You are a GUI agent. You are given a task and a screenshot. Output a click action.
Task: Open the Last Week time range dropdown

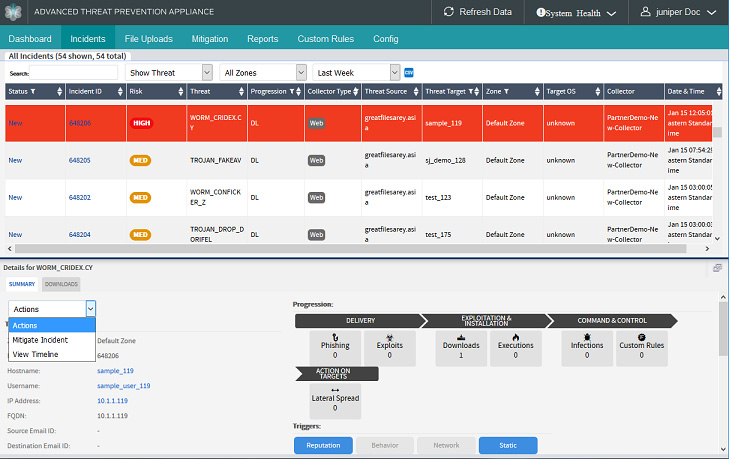(x=356, y=73)
